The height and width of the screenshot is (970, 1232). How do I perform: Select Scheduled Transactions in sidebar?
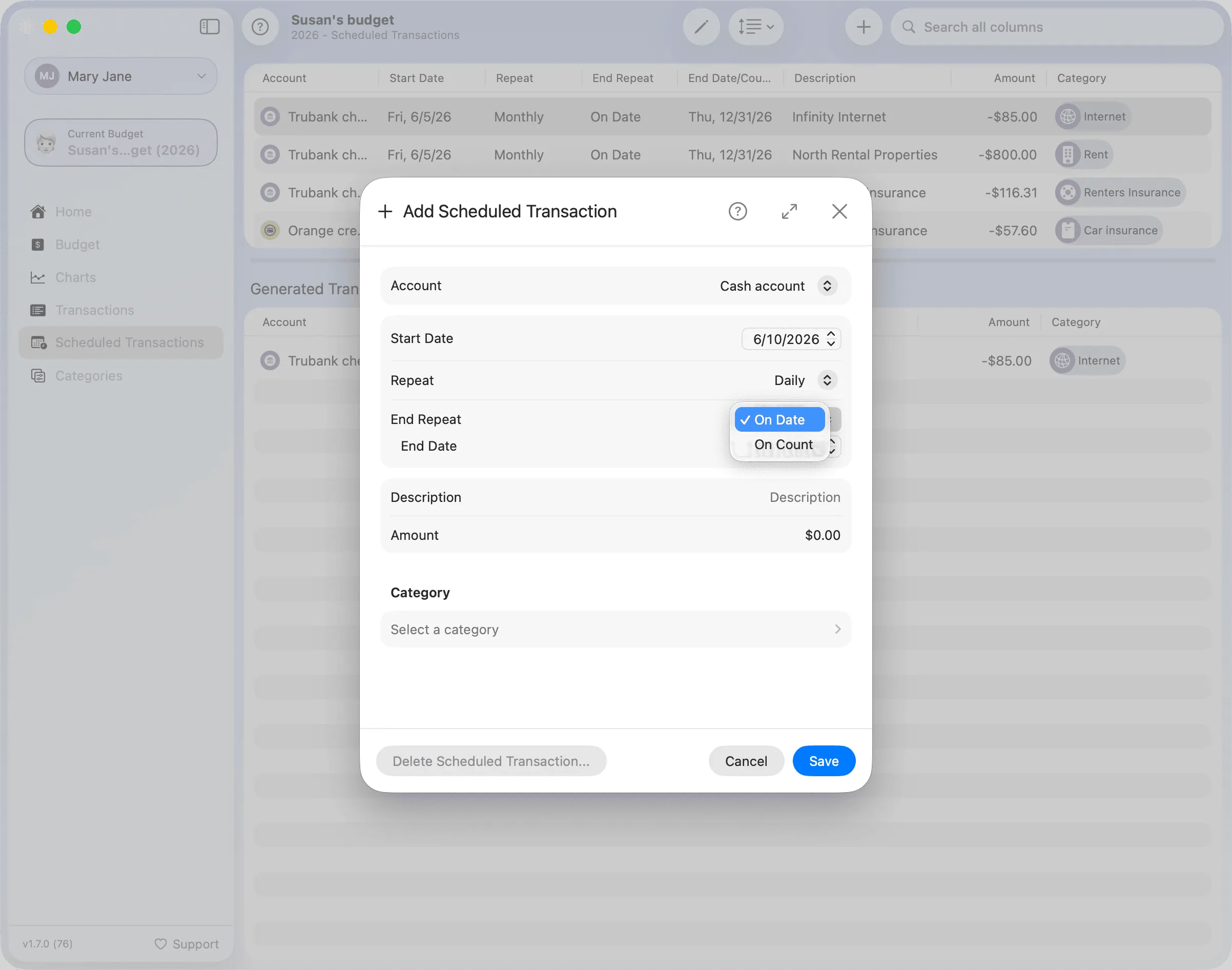coord(121,342)
